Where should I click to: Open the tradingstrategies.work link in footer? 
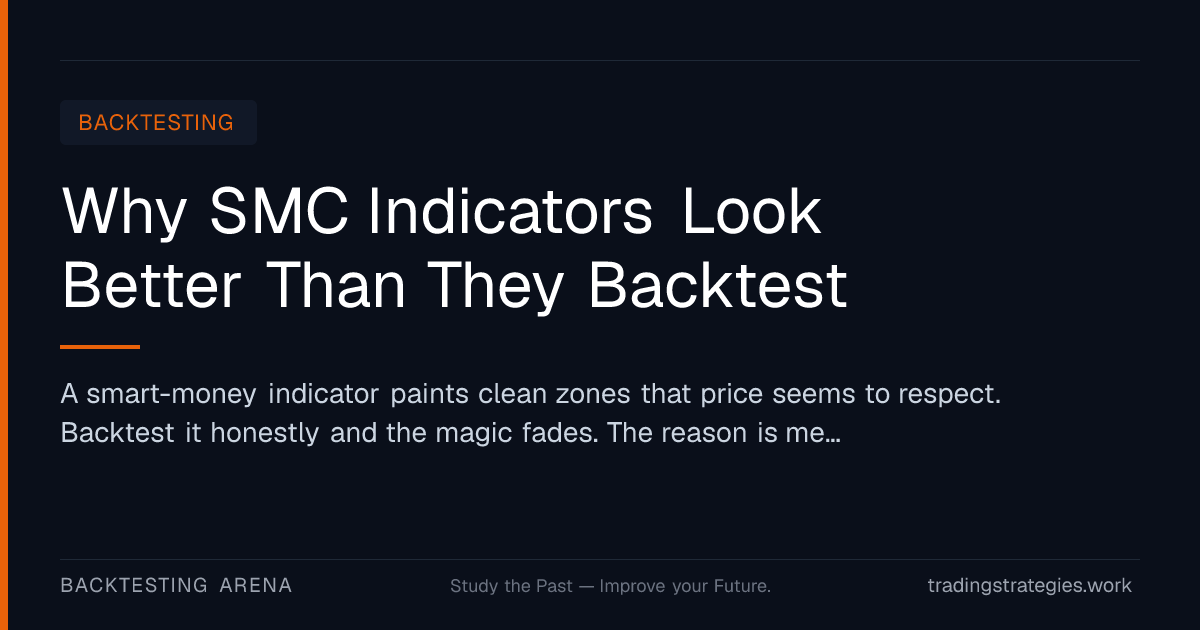(1030, 586)
